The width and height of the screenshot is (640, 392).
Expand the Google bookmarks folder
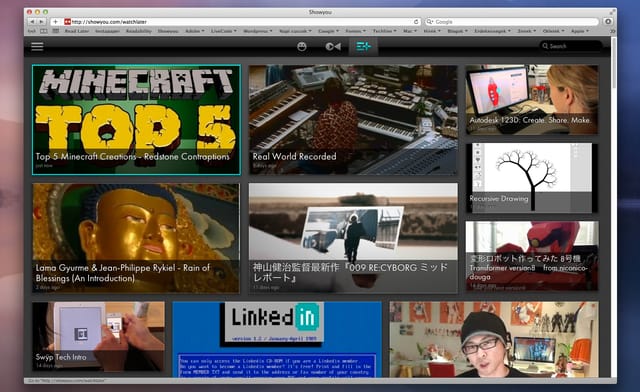(x=328, y=31)
